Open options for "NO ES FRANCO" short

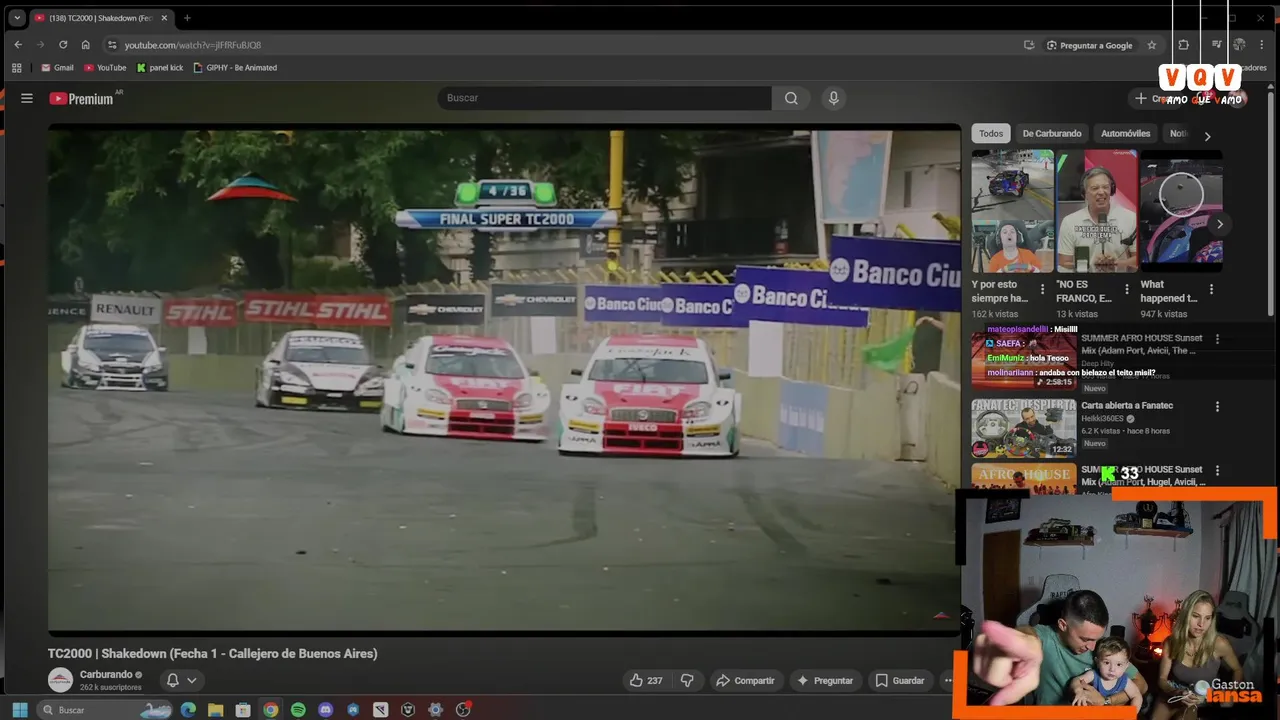pos(1127,290)
